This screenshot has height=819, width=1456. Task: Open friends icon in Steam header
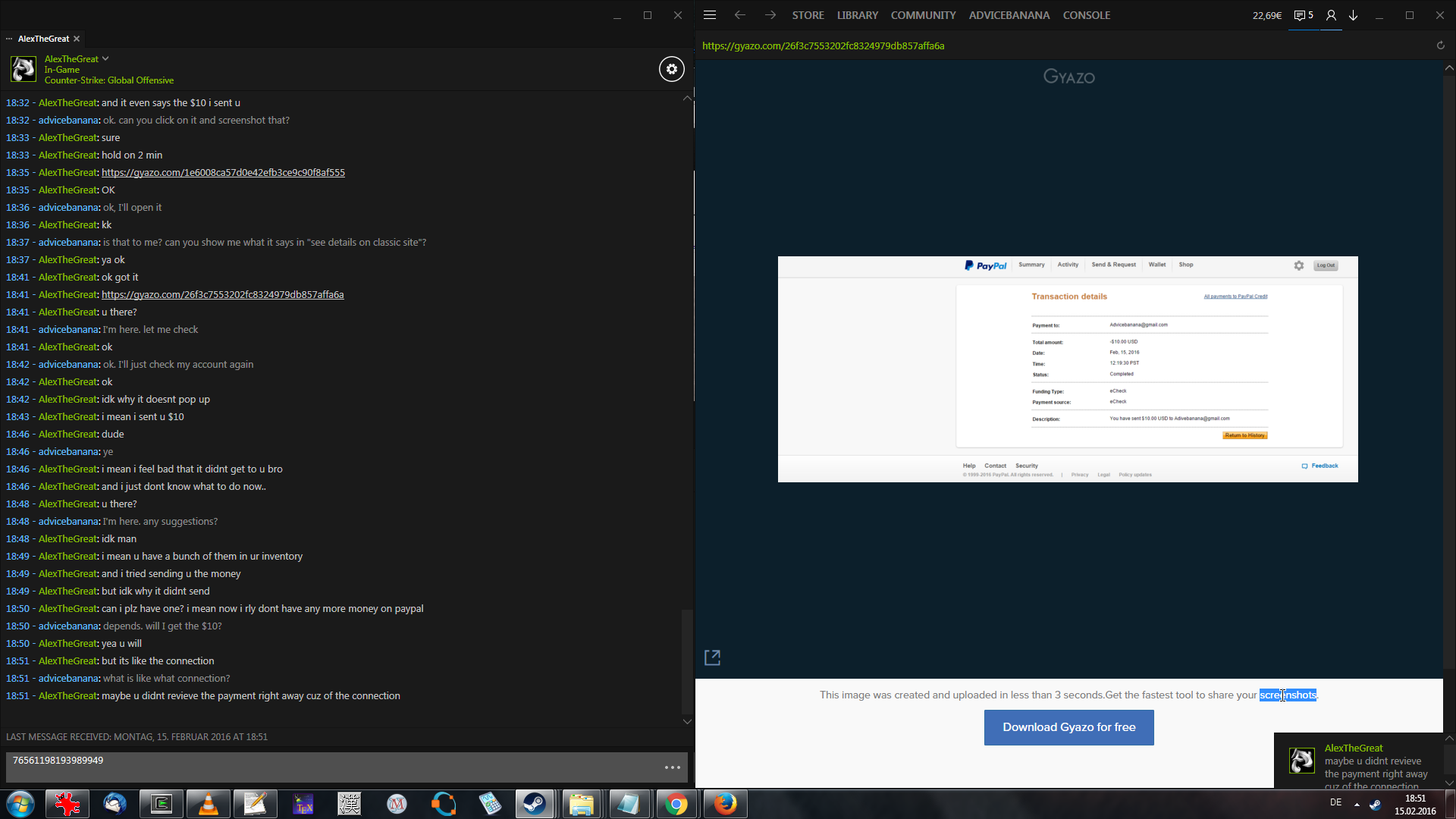[x=1331, y=15]
